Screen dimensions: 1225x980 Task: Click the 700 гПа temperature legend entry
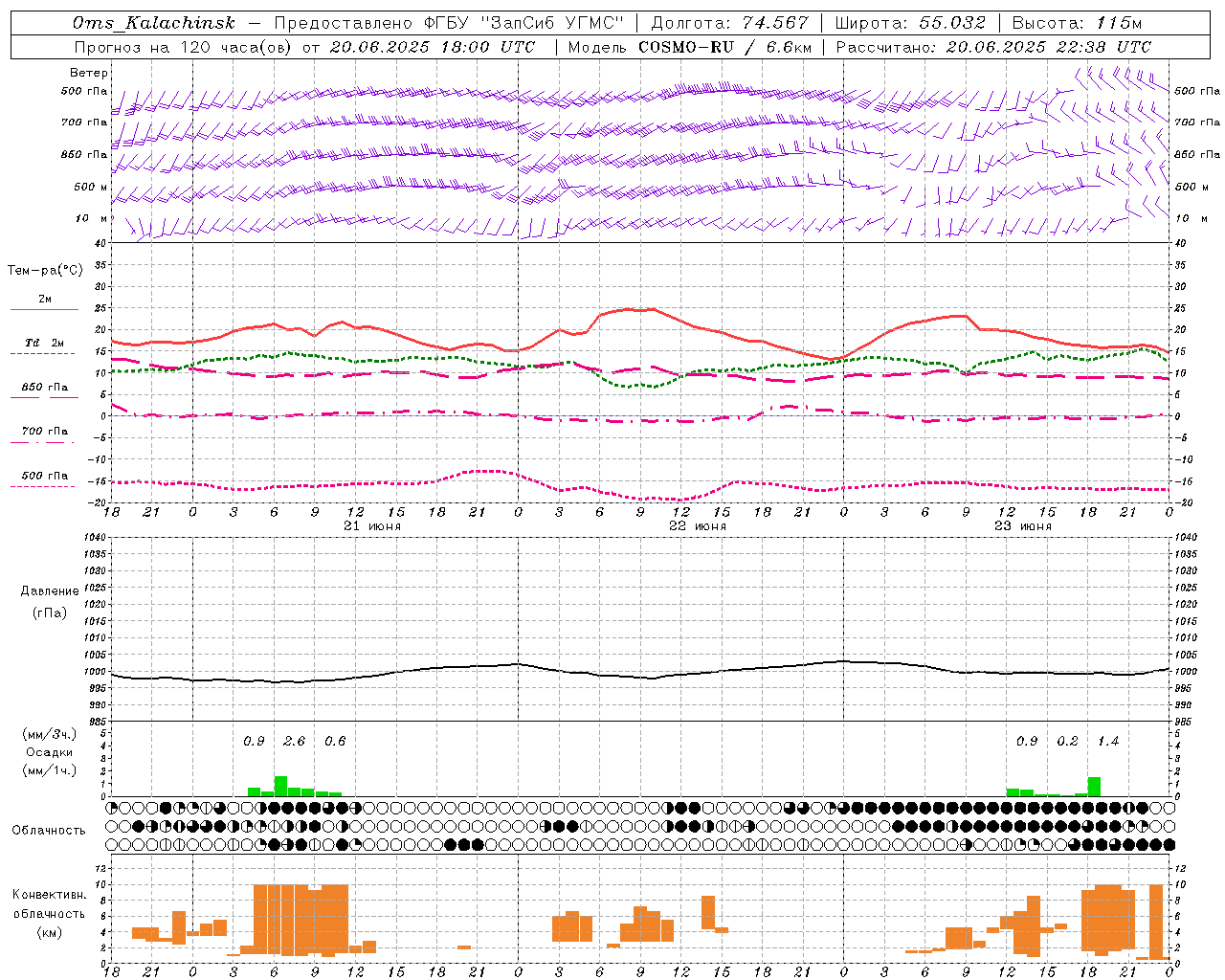coord(45,431)
